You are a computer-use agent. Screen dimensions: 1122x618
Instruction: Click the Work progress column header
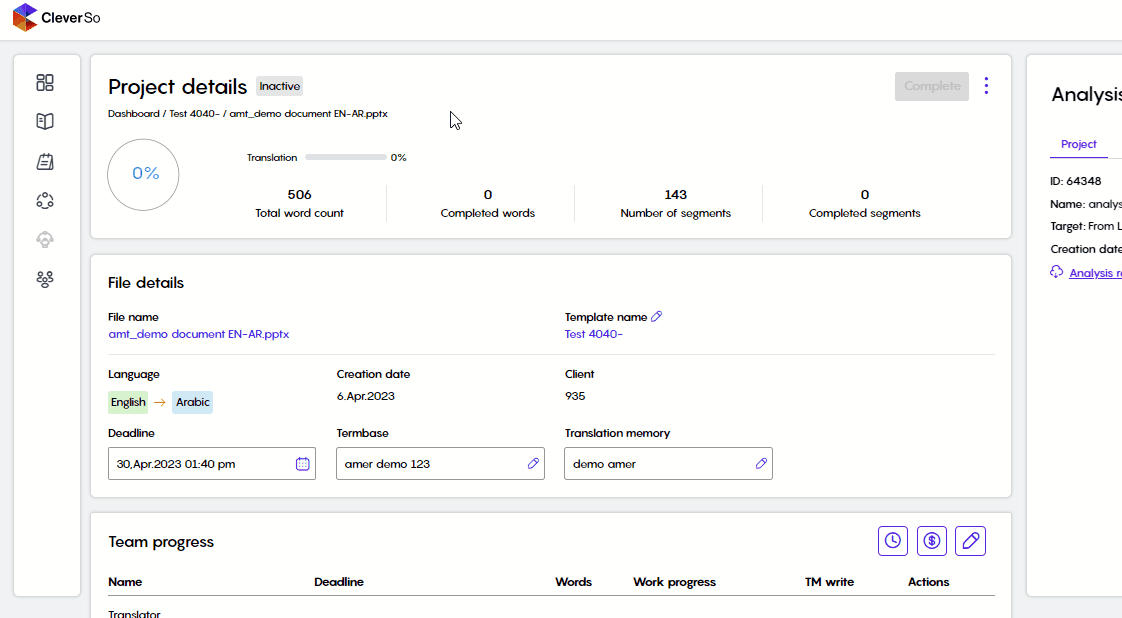coord(674,582)
